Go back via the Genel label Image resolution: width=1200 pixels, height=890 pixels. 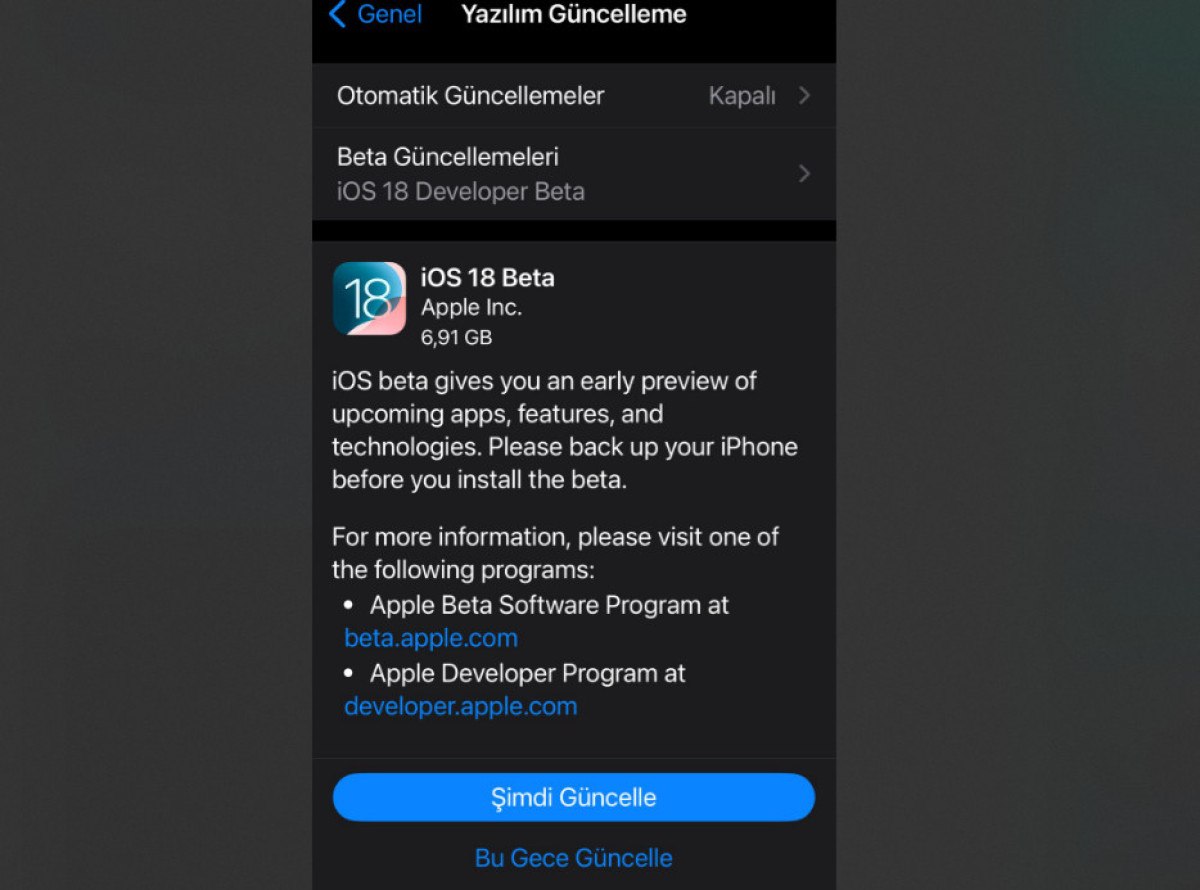(390, 14)
